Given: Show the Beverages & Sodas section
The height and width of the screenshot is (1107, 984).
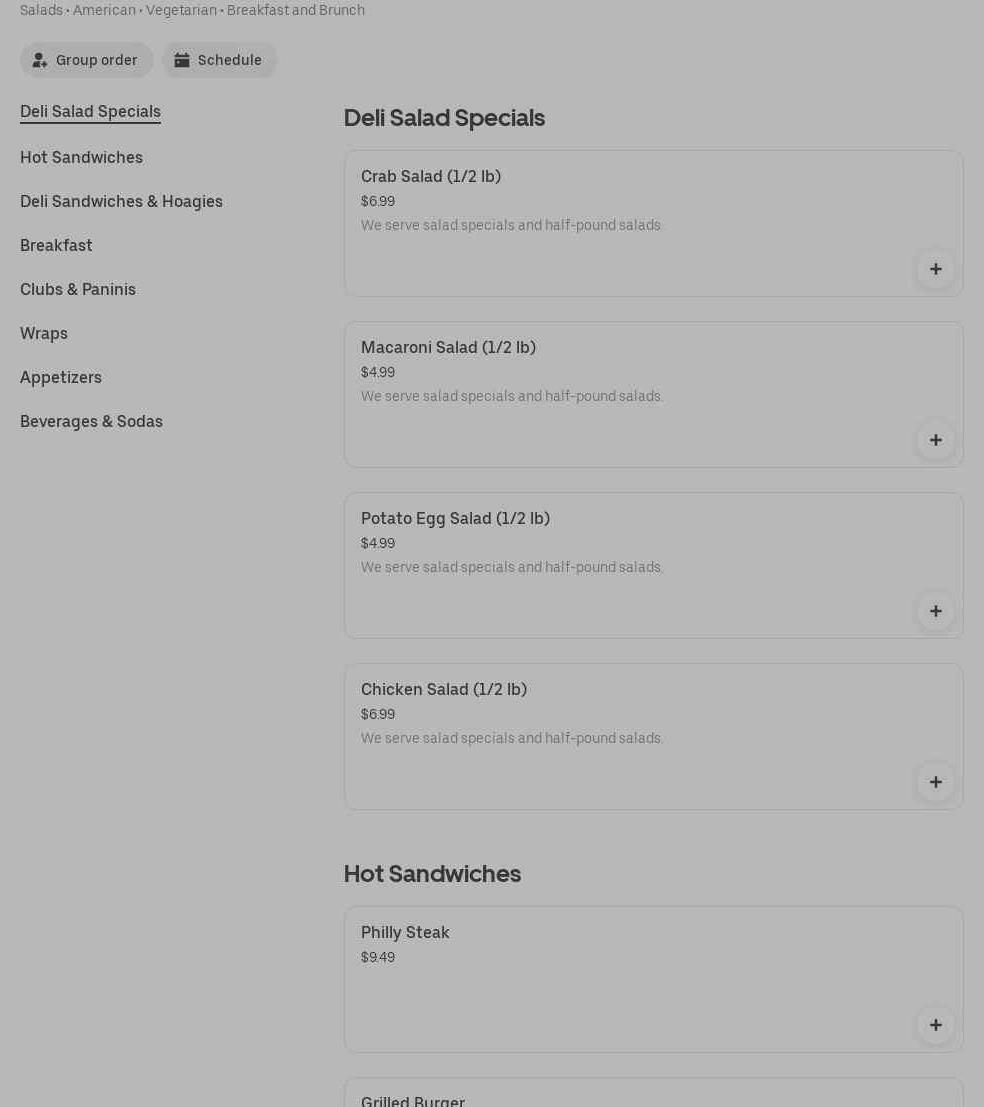Looking at the screenshot, I should [91, 422].
